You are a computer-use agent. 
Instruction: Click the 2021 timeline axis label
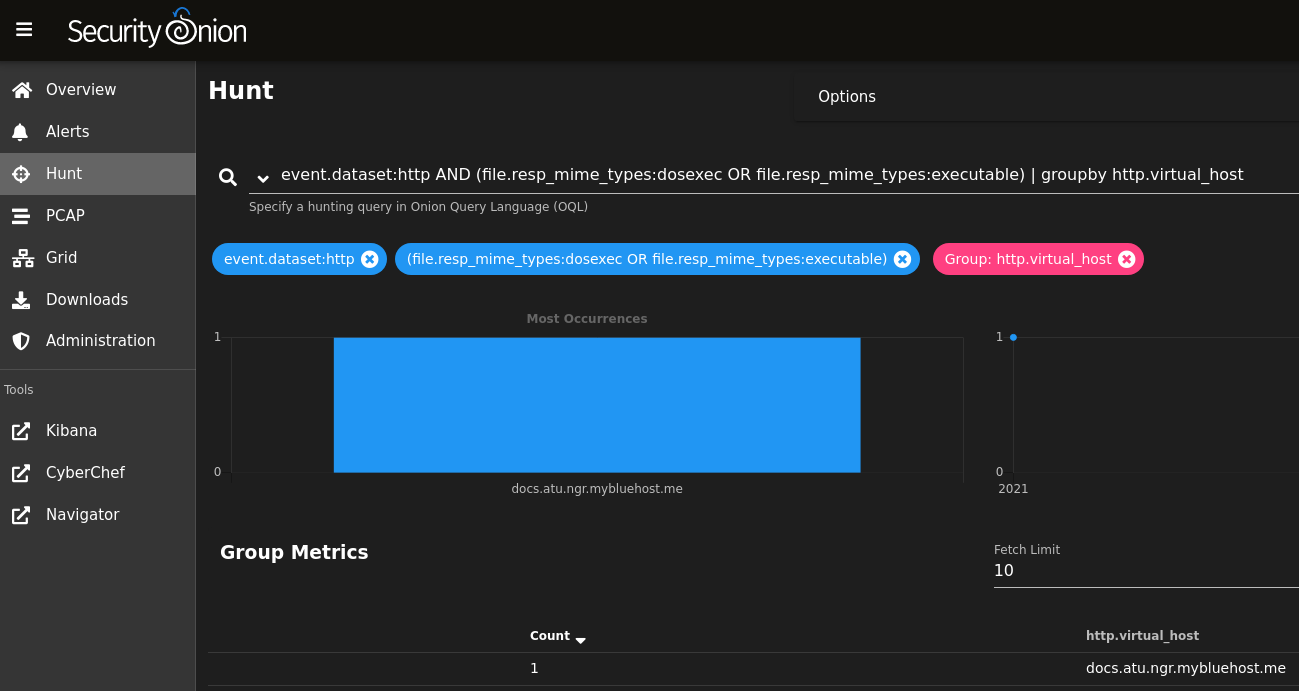[x=1013, y=489]
